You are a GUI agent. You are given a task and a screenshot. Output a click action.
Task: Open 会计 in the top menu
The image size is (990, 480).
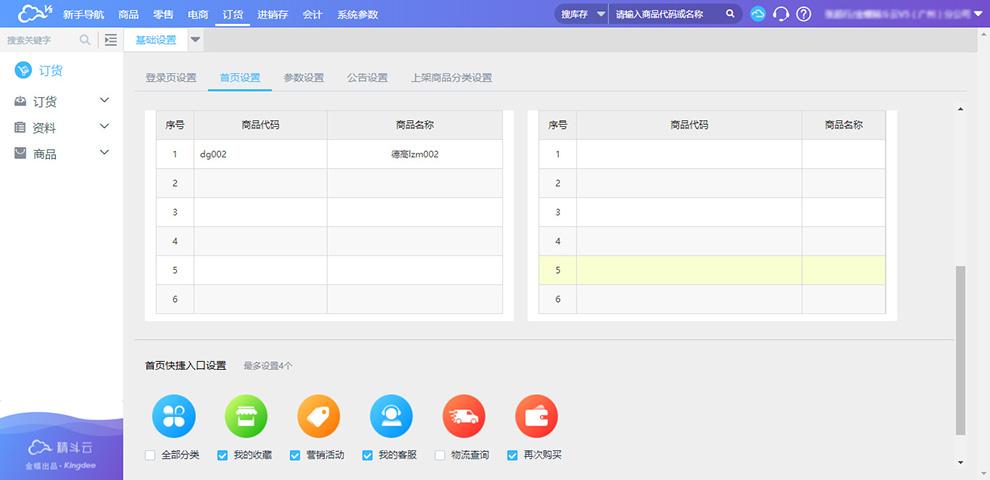point(313,14)
